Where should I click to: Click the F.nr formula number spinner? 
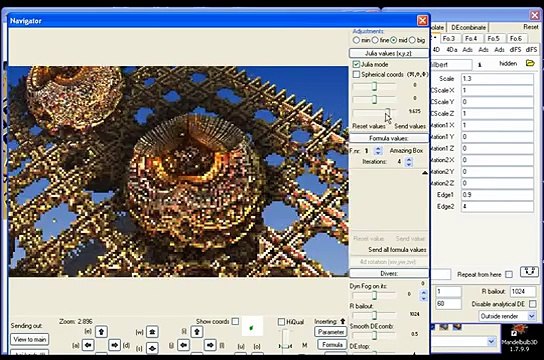[379, 151]
